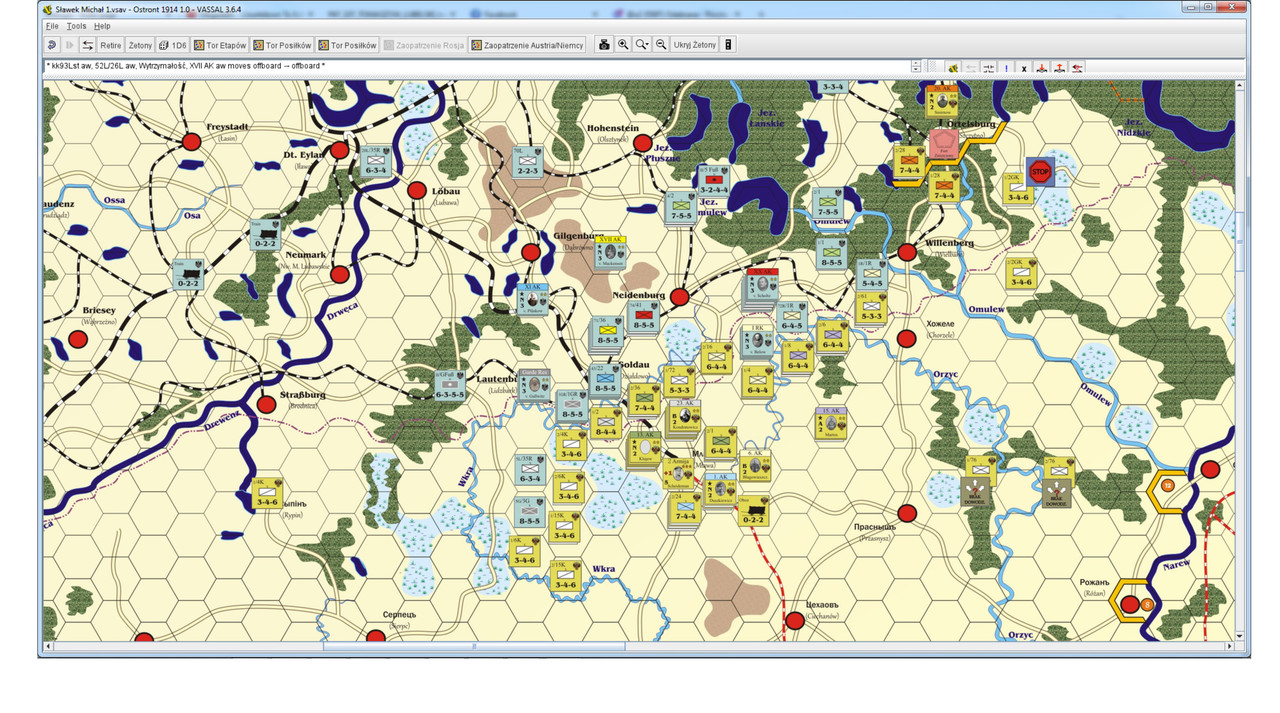Open Zaopatrzenie Austria/Niemcy chart

point(527,45)
